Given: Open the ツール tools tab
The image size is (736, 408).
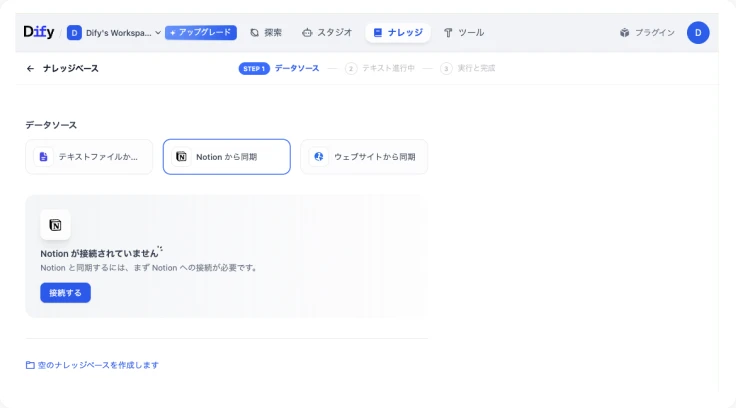Looking at the screenshot, I should pyautogui.click(x=463, y=32).
